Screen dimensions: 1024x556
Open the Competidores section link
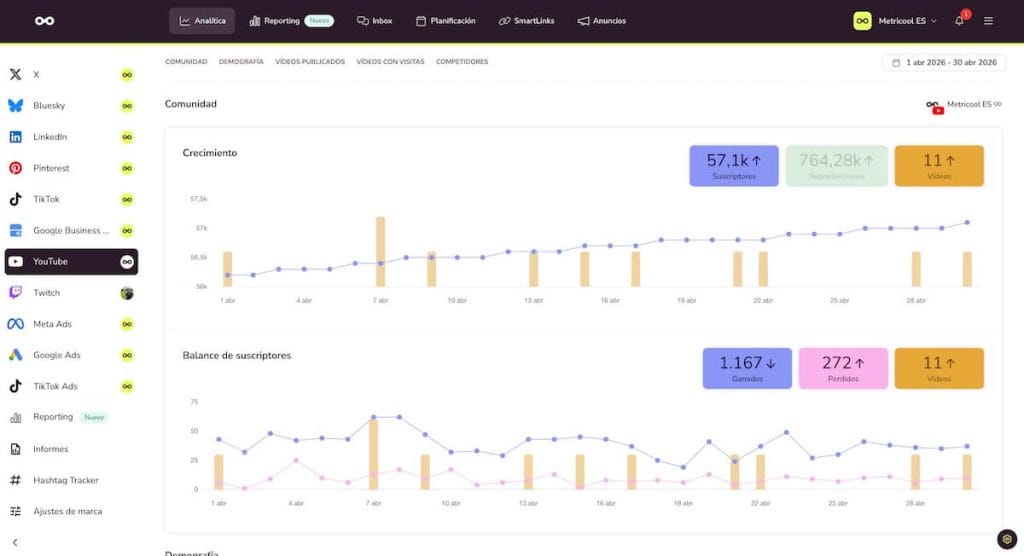(462, 61)
